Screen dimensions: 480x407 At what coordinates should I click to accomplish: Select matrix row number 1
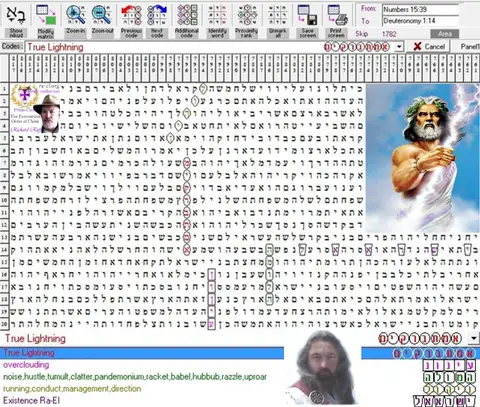click(x=4, y=89)
